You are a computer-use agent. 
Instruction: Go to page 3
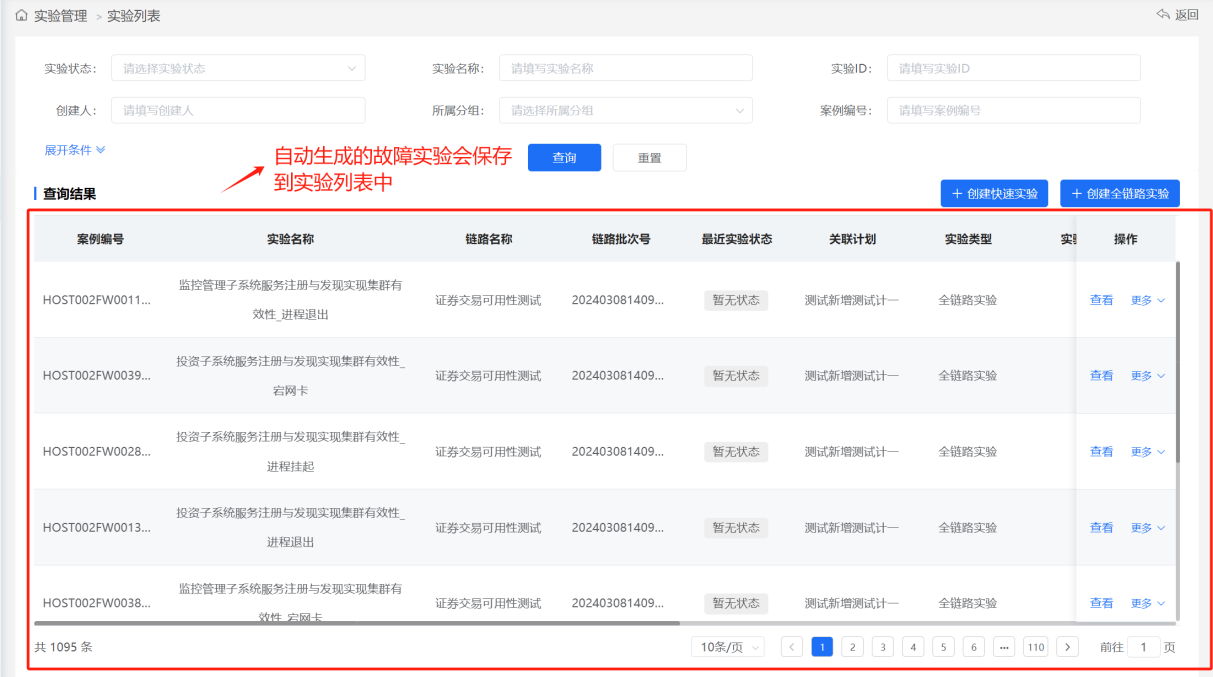point(883,647)
